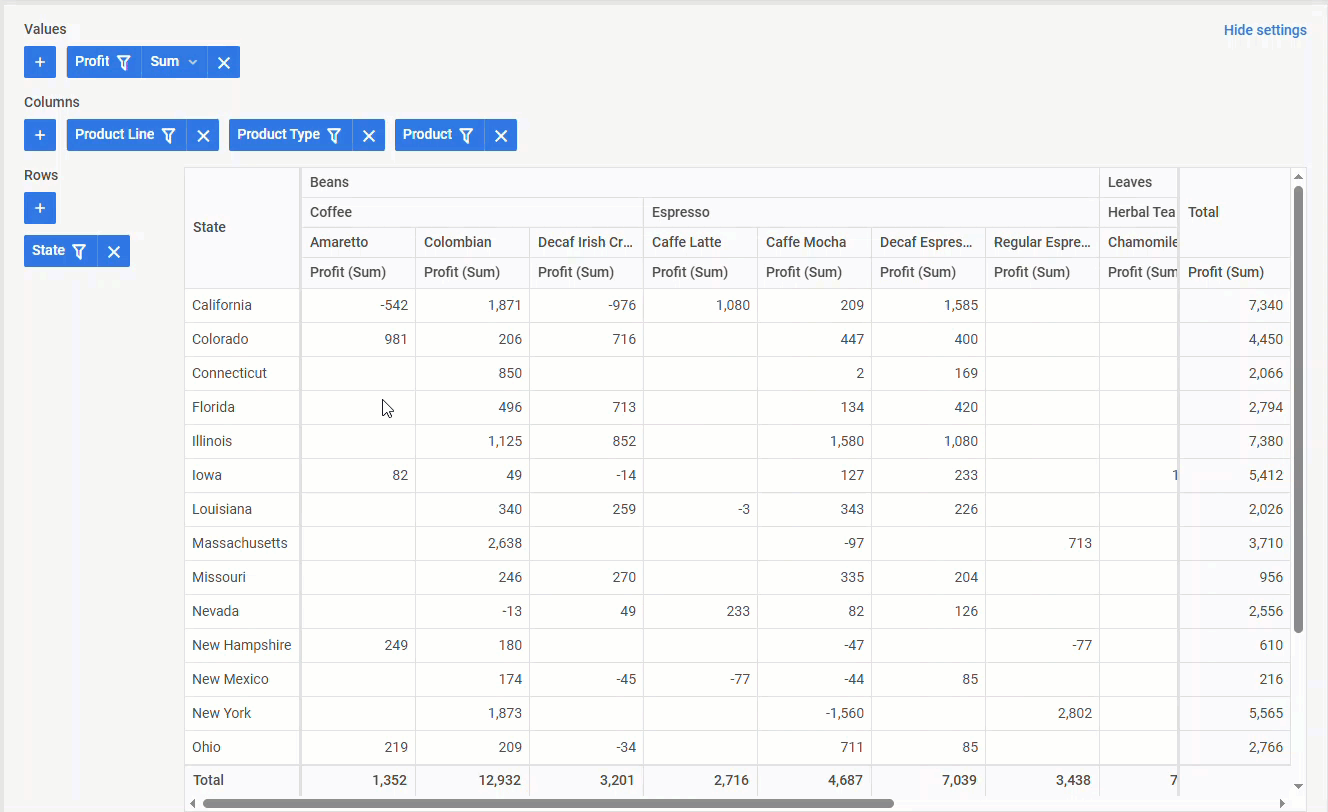Image resolution: width=1328 pixels, height=812 pixels.
Task: Click the Regular Espresso column header
Action: pos(1042,243)
